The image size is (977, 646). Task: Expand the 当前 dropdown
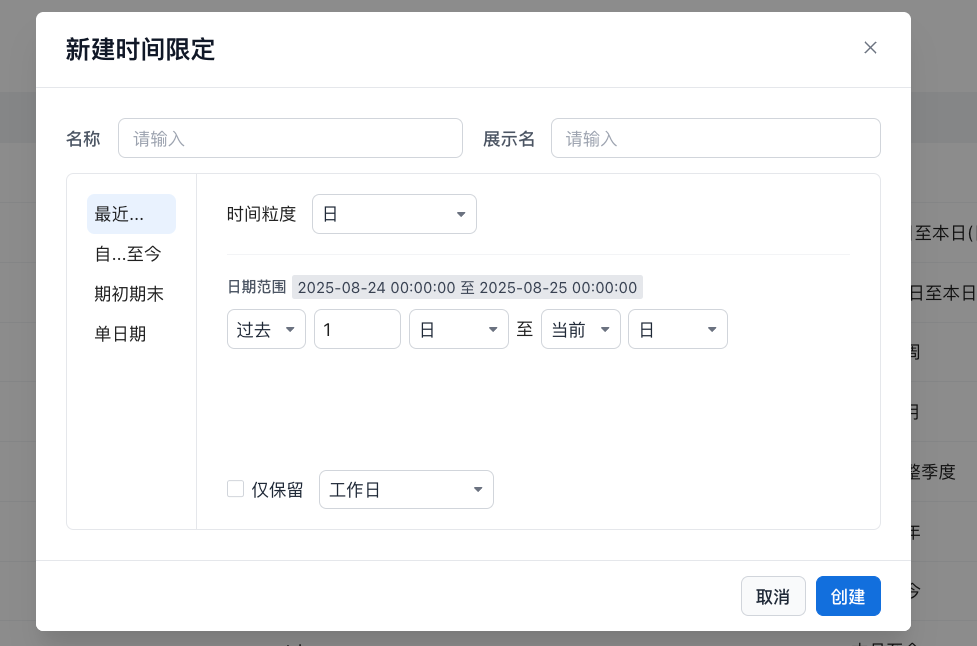pyautogui.click(x=580, y=329)
